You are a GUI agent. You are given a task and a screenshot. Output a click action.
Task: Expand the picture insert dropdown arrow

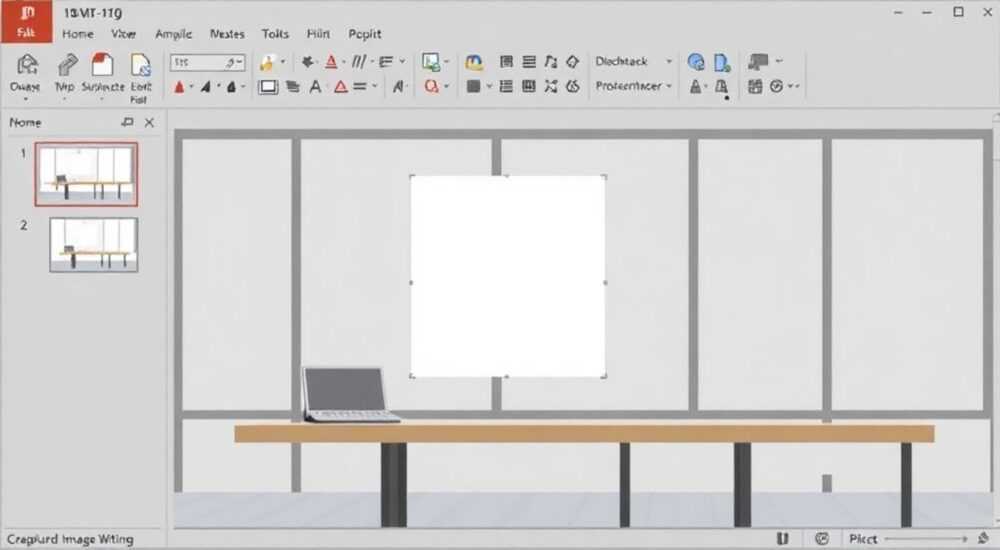coord(446,62)
